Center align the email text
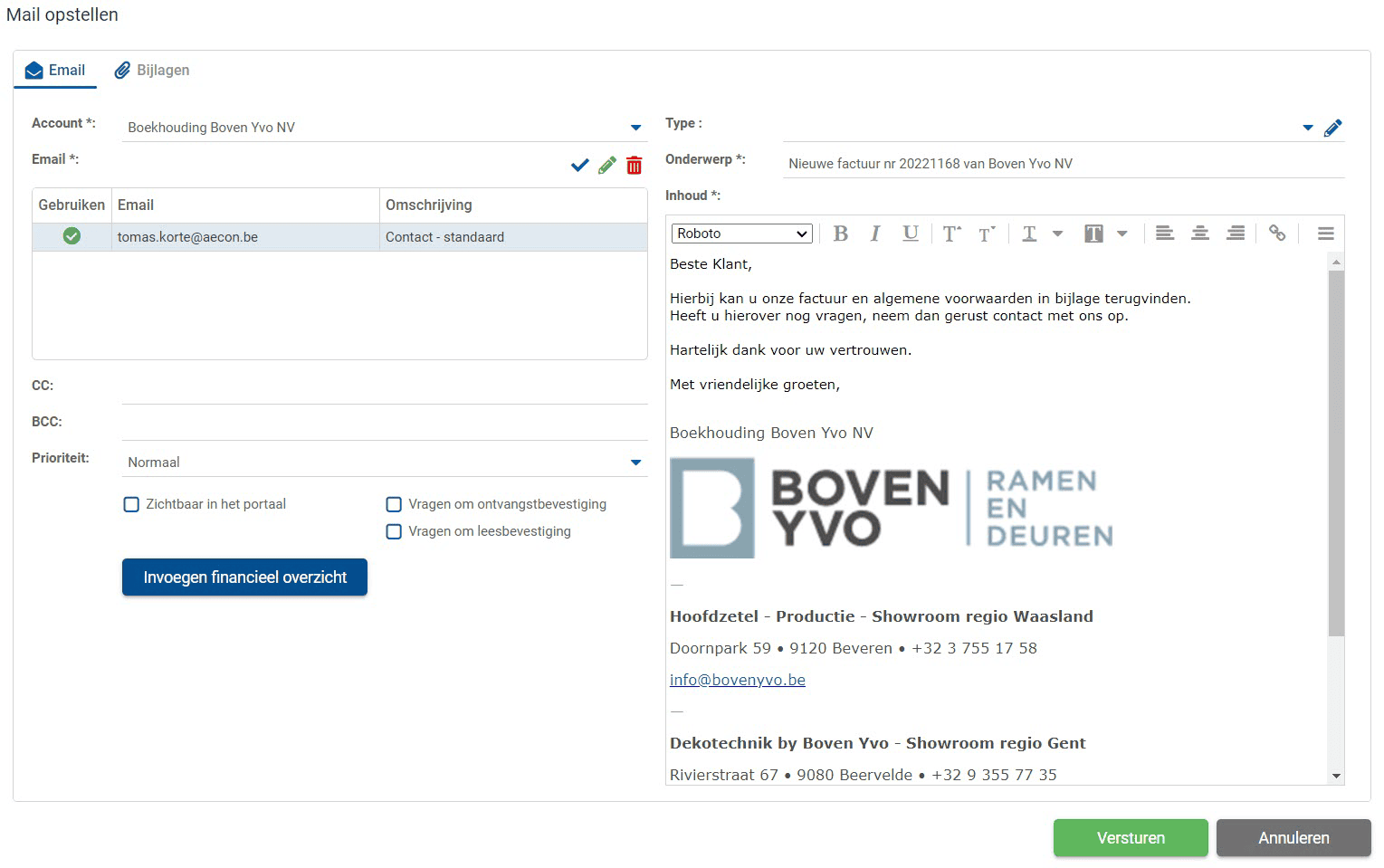The height and width of the screenshot is (868, 1384). 1199,234
